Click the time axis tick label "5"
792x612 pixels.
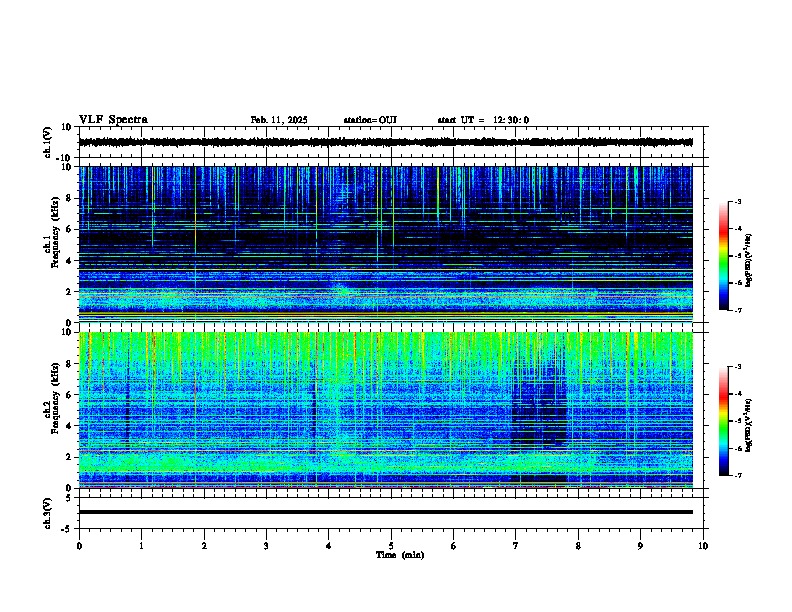pyautogui.click(x=391, y=546)
